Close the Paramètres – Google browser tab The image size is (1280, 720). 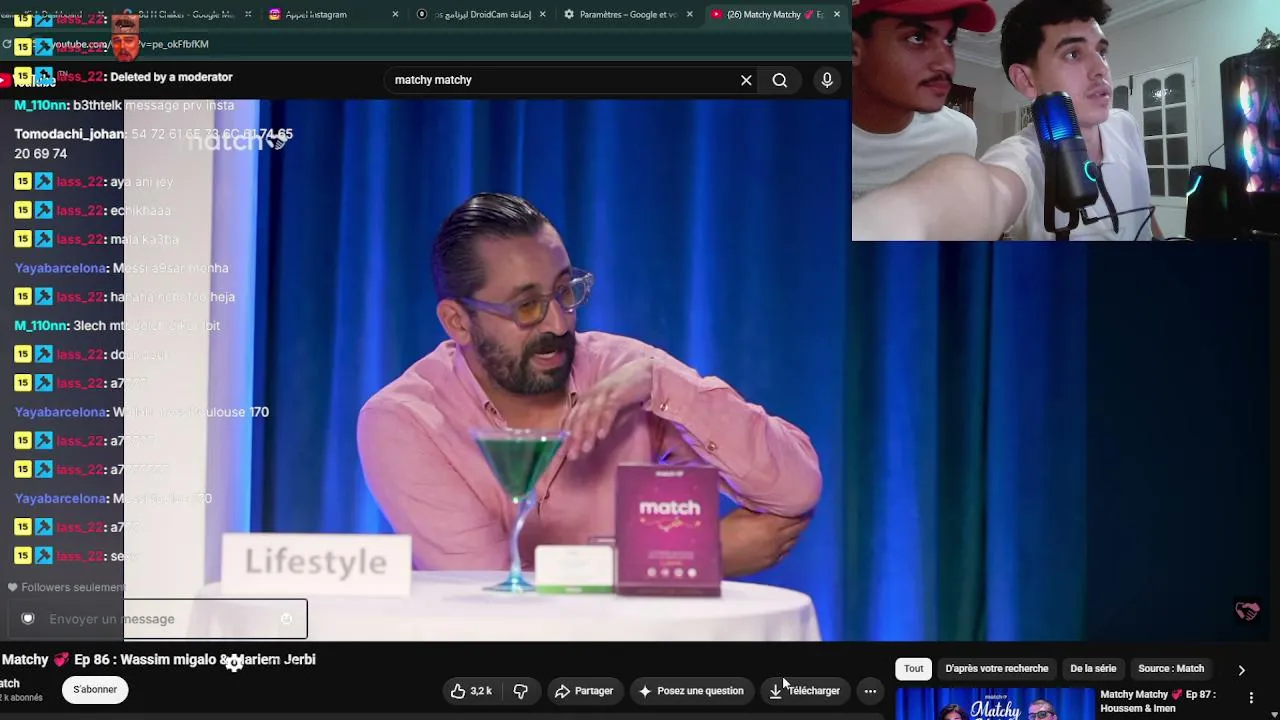pyautogui.click(x=689, y=15)
